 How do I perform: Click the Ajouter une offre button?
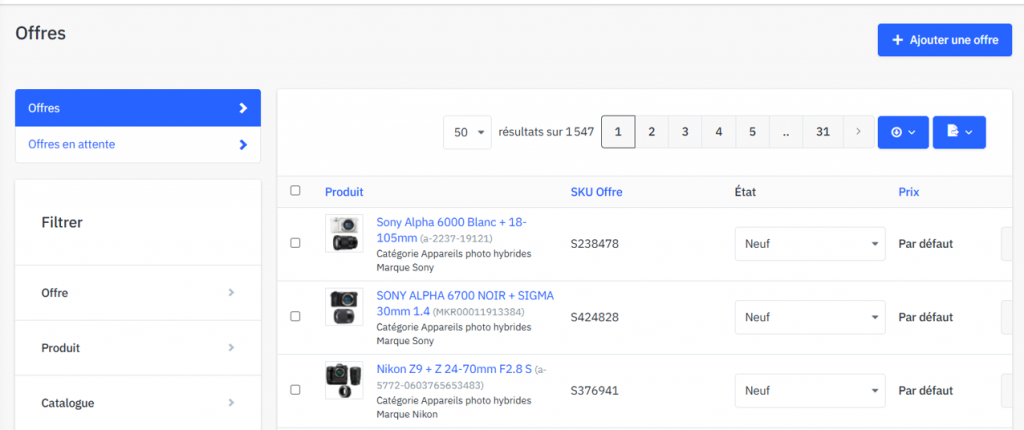pos(944,40)
